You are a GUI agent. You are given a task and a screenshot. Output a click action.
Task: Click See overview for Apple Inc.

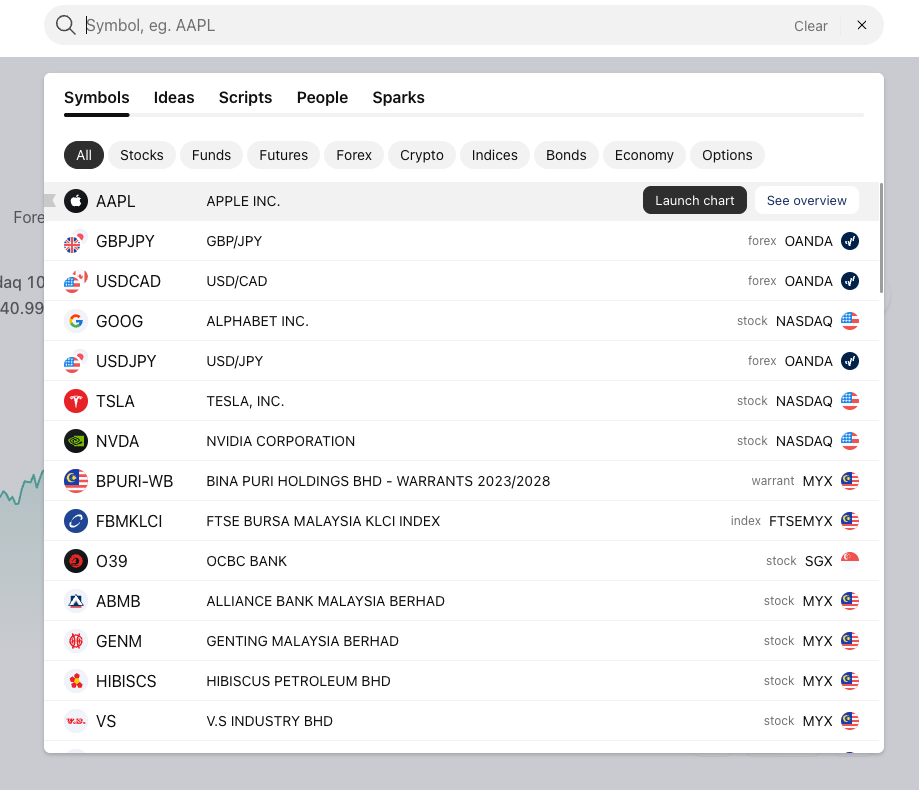[806, 200]
